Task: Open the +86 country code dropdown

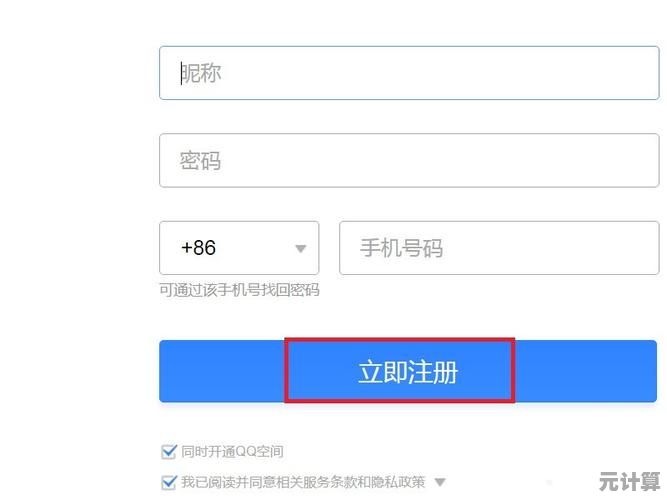Action: click(239, 248)
